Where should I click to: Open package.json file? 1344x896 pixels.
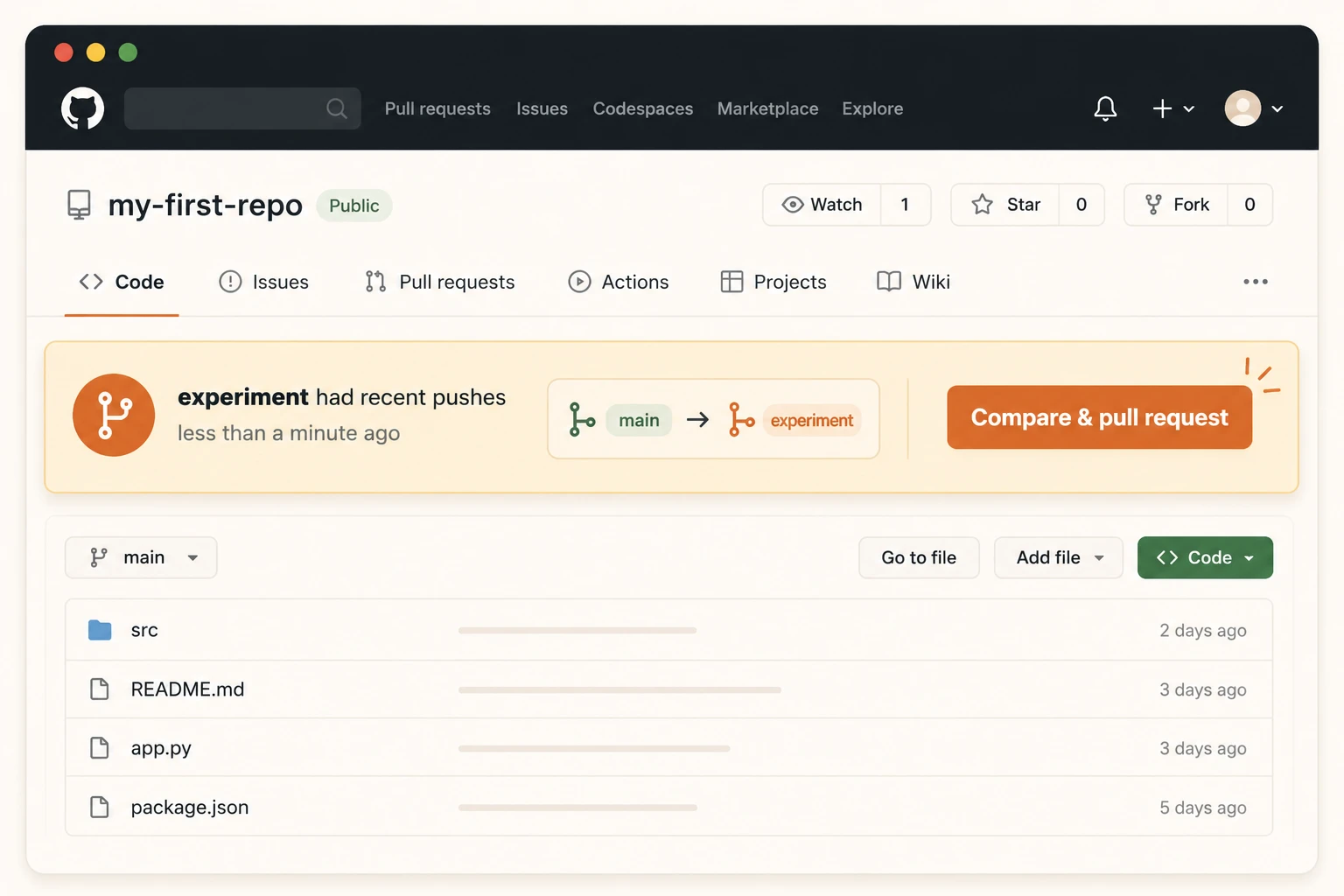(x=190, y=807)
